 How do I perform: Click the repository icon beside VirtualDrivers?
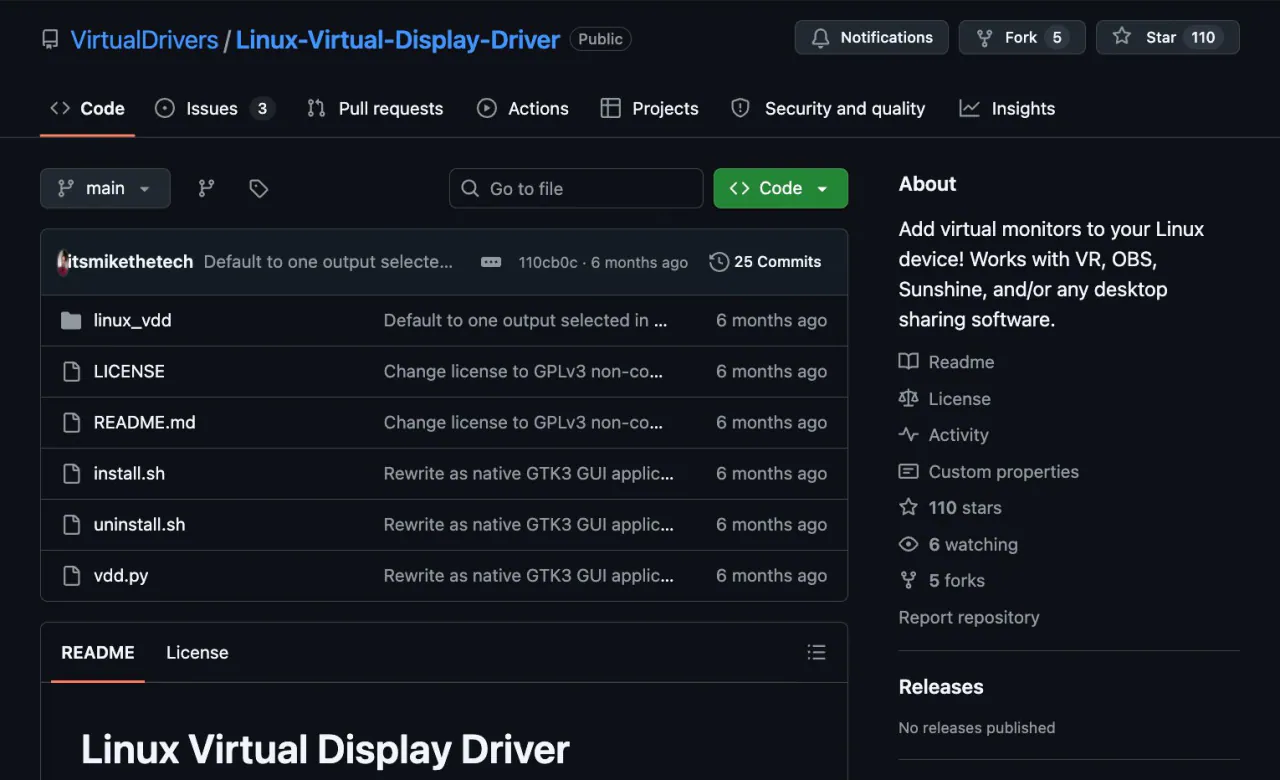[50, 40]
